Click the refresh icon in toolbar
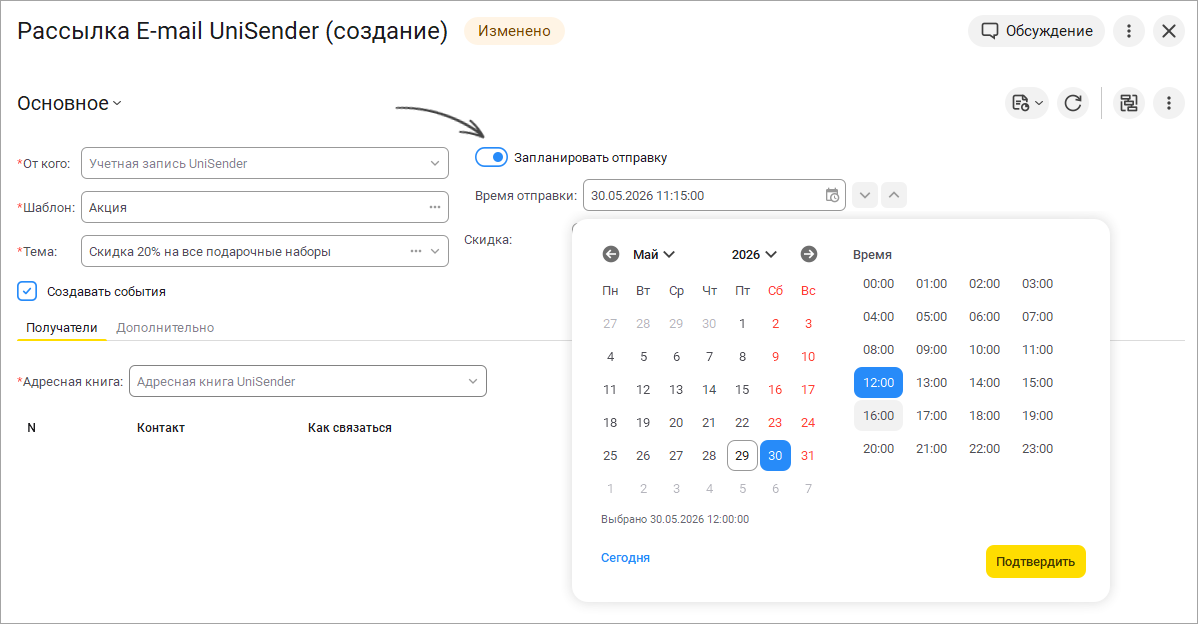 (x=1073, y=103)
